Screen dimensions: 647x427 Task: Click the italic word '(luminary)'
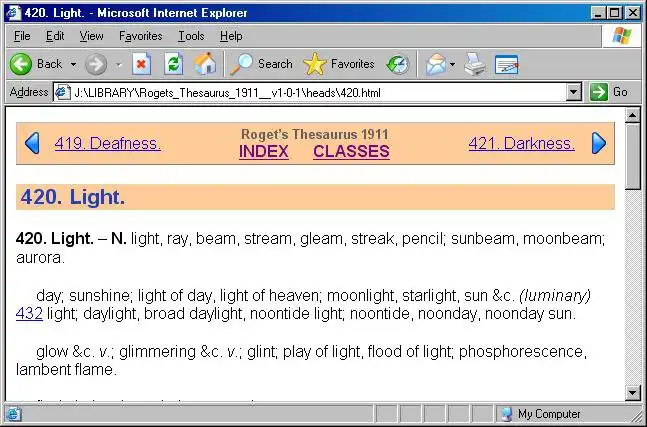coord(555,296)
